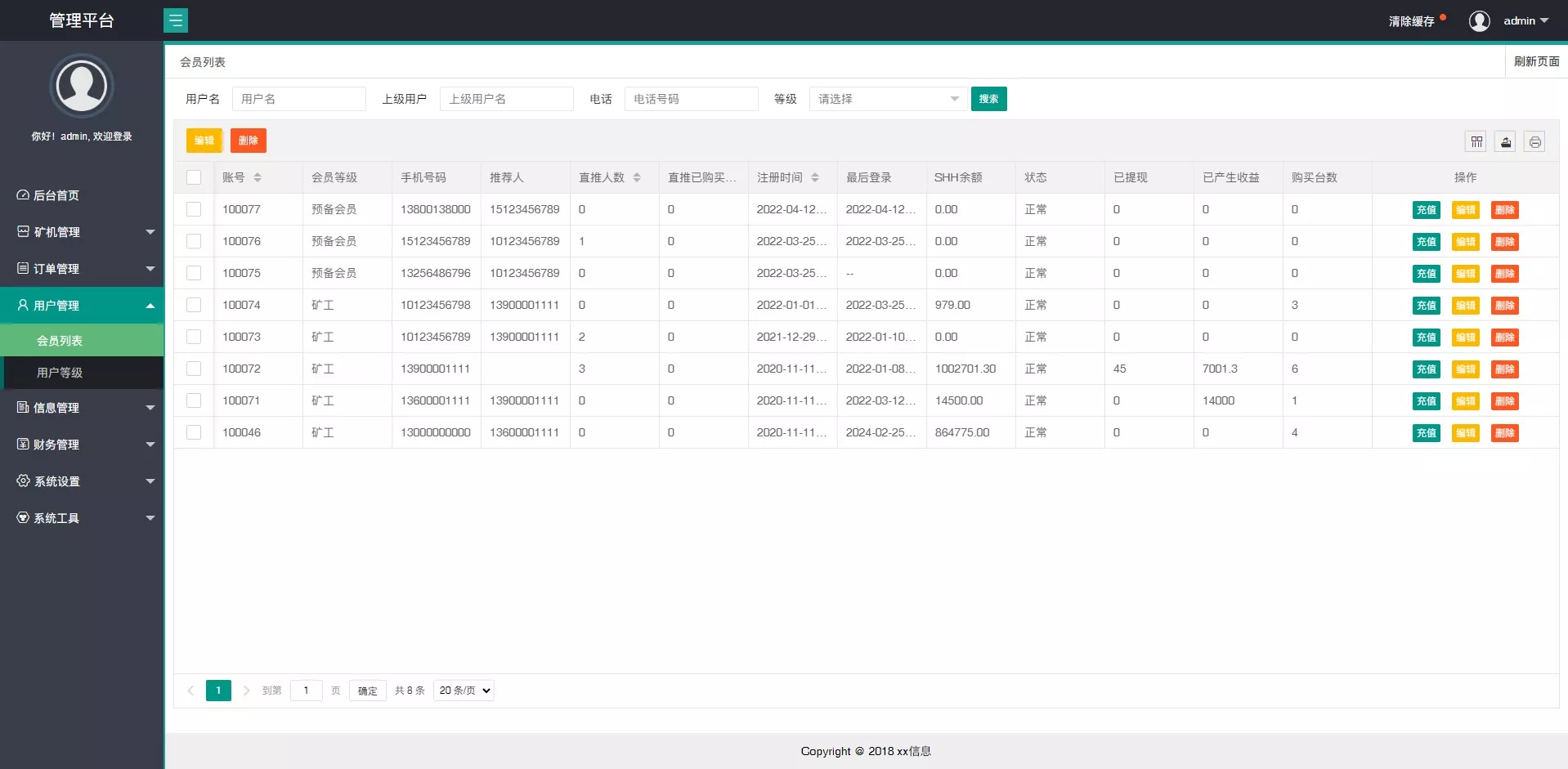Type in the 用户名 username input field
The width and height of the screenshot is (1568, 769).
click(x=299, y=98)
